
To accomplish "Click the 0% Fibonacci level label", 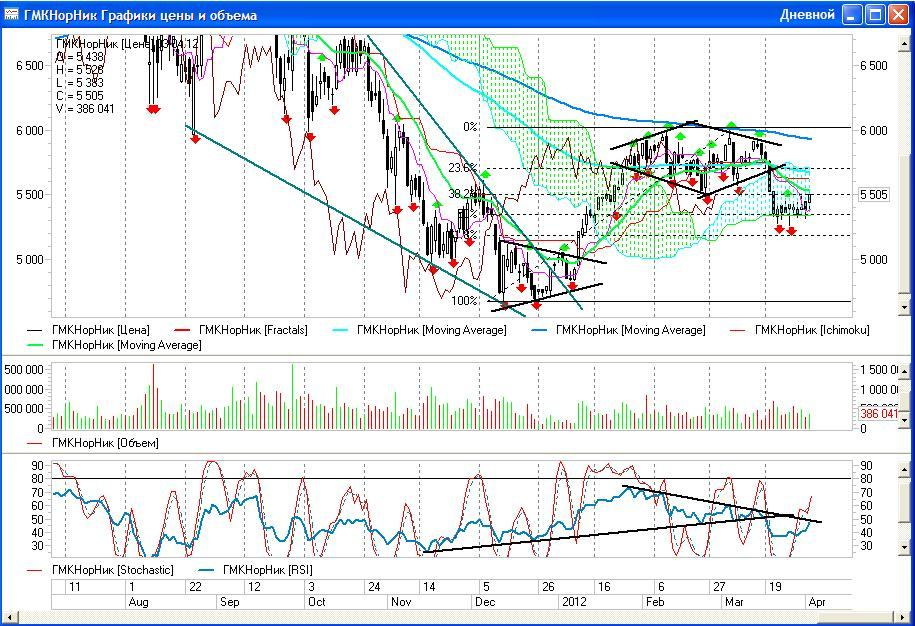I will pos(470,127).
